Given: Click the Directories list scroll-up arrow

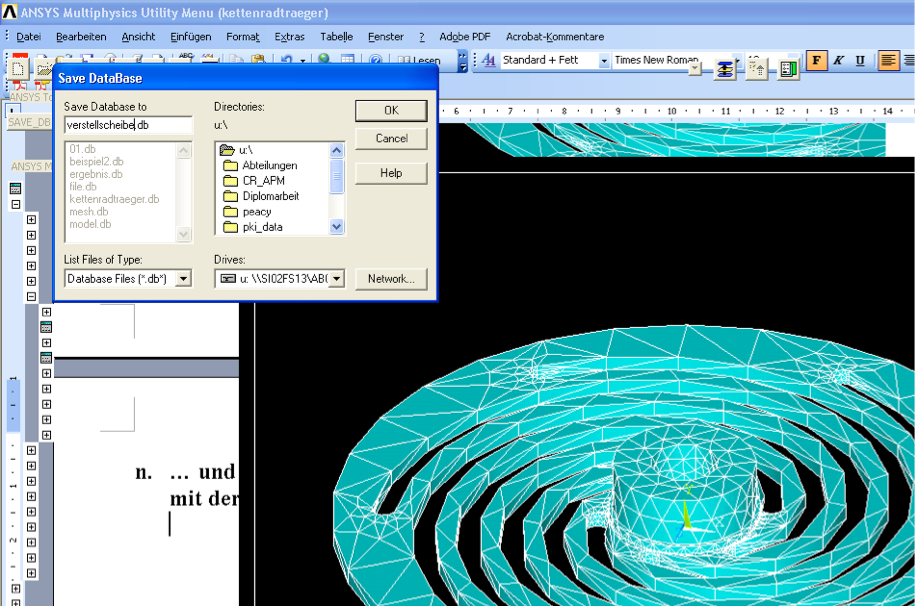Looking at the screenshot, I should [x=336, y=150].
